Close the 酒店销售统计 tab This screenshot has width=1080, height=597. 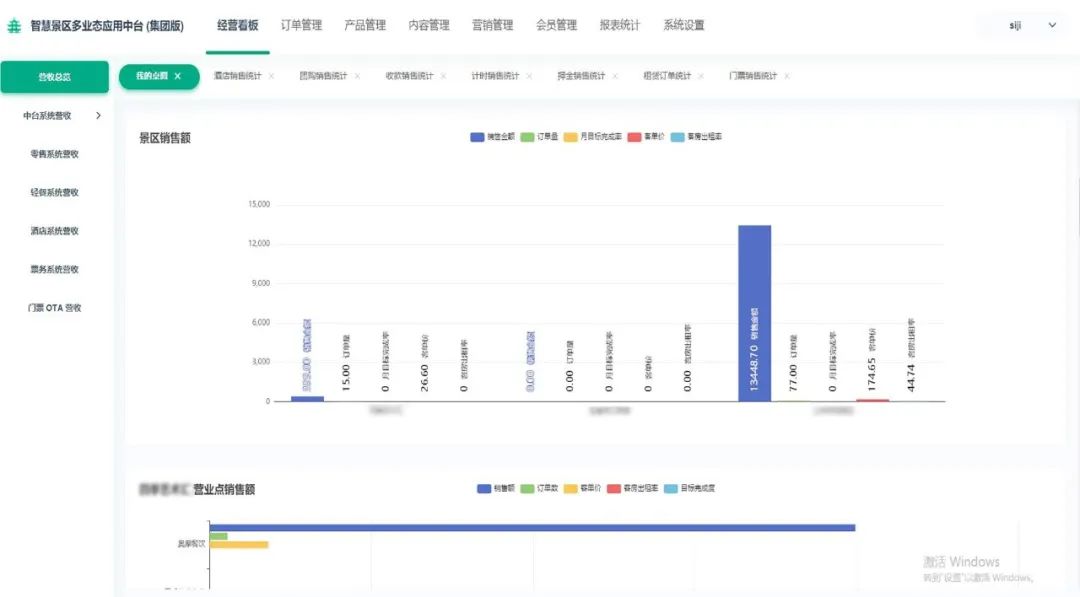(x=271, y=76)
